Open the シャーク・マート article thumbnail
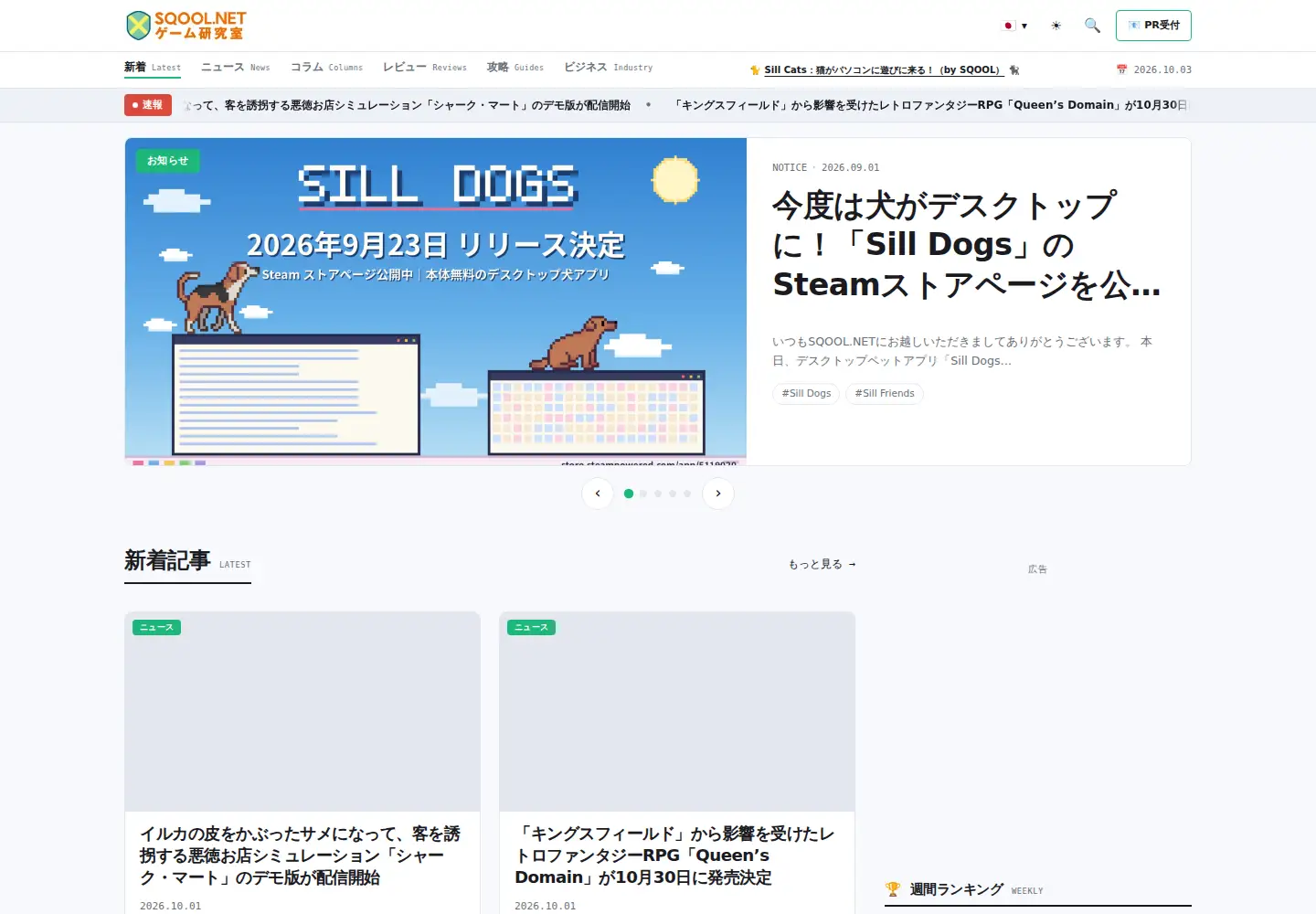This screenshot has width=1316, height=914. (302, 712)
